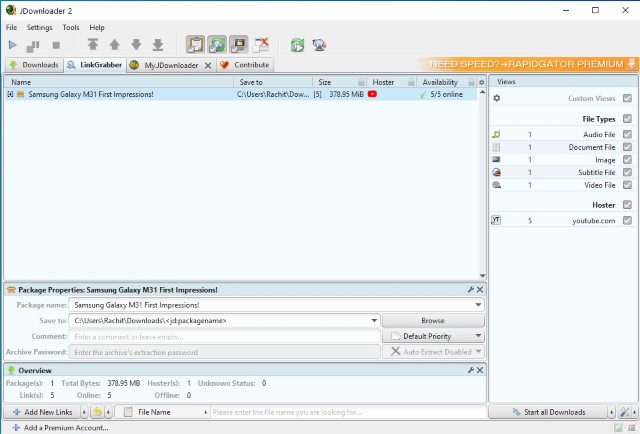Click the Browse button

click(433, 320)
